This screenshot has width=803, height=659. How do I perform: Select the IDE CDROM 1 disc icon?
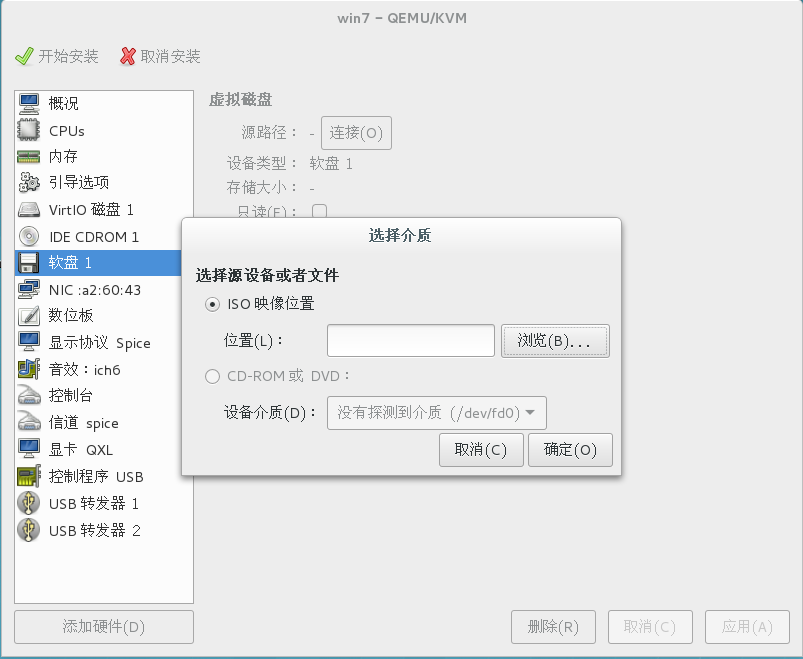pyautogui.click(x=29, y=236)
